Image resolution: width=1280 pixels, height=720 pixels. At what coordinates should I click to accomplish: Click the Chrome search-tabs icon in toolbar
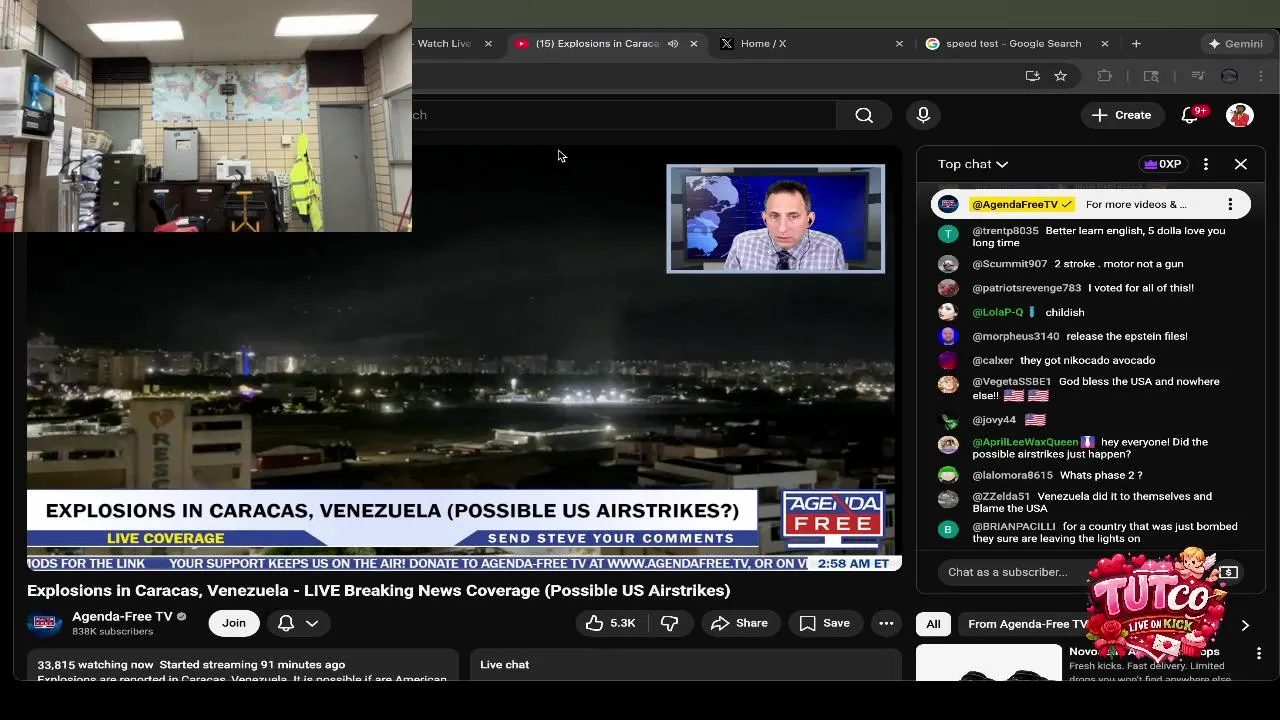(x=1151, y=76)
